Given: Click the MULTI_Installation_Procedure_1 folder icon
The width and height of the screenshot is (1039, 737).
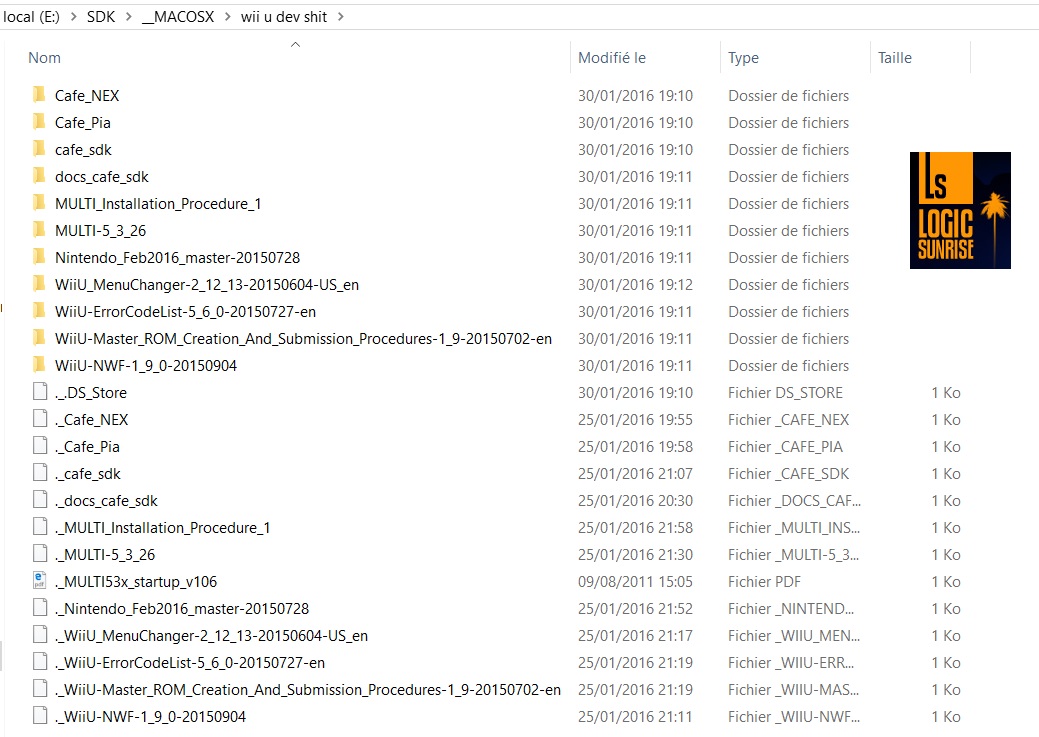Looking at the screenshot, I should (39, 203).
